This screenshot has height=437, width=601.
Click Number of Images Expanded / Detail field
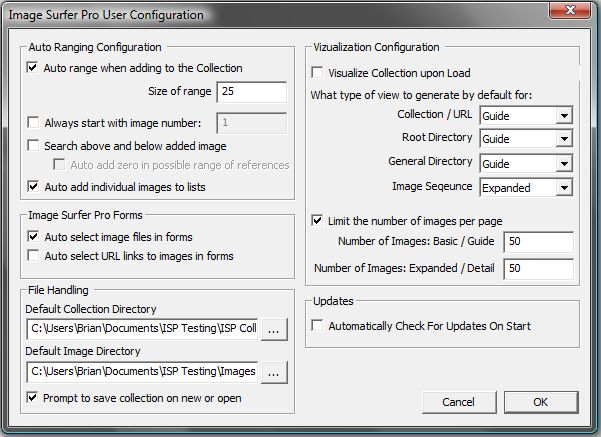click(x=538, y=268)
